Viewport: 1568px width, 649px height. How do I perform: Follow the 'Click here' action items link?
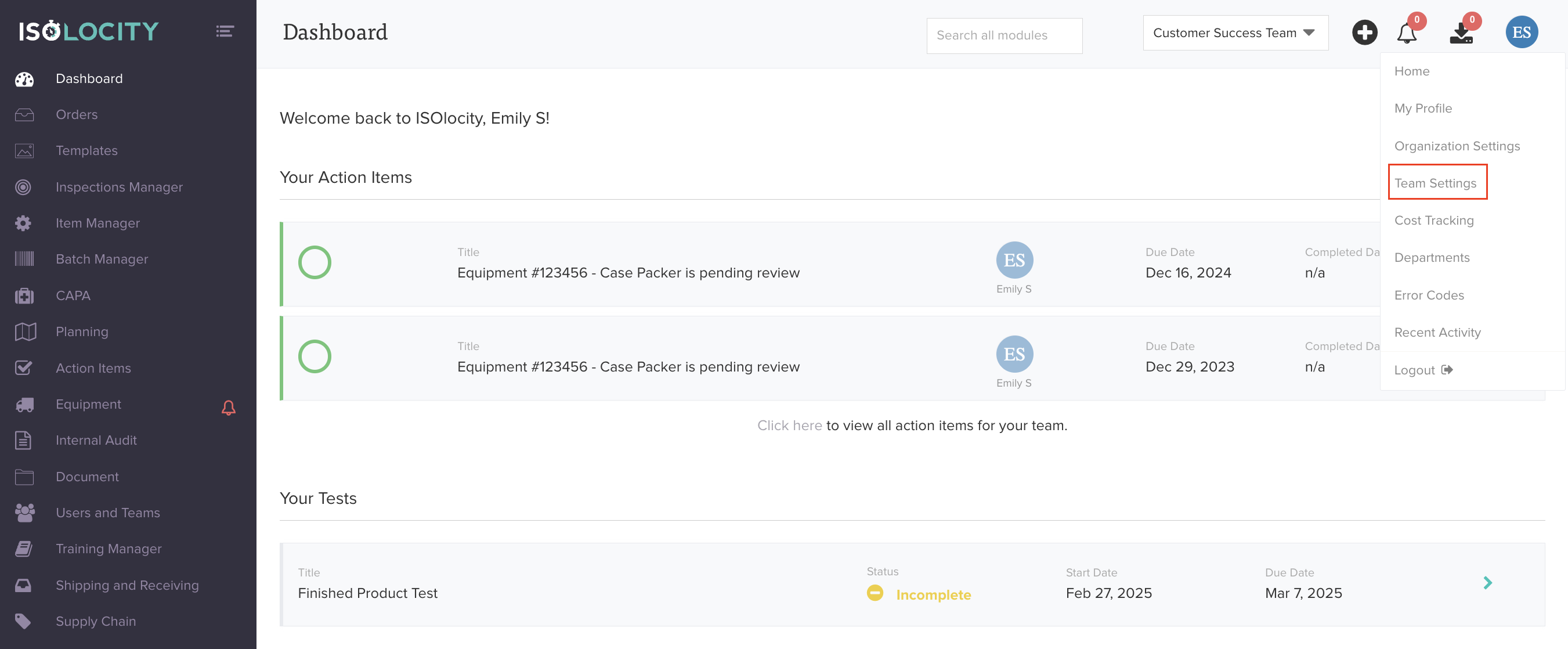click(789, 426)
